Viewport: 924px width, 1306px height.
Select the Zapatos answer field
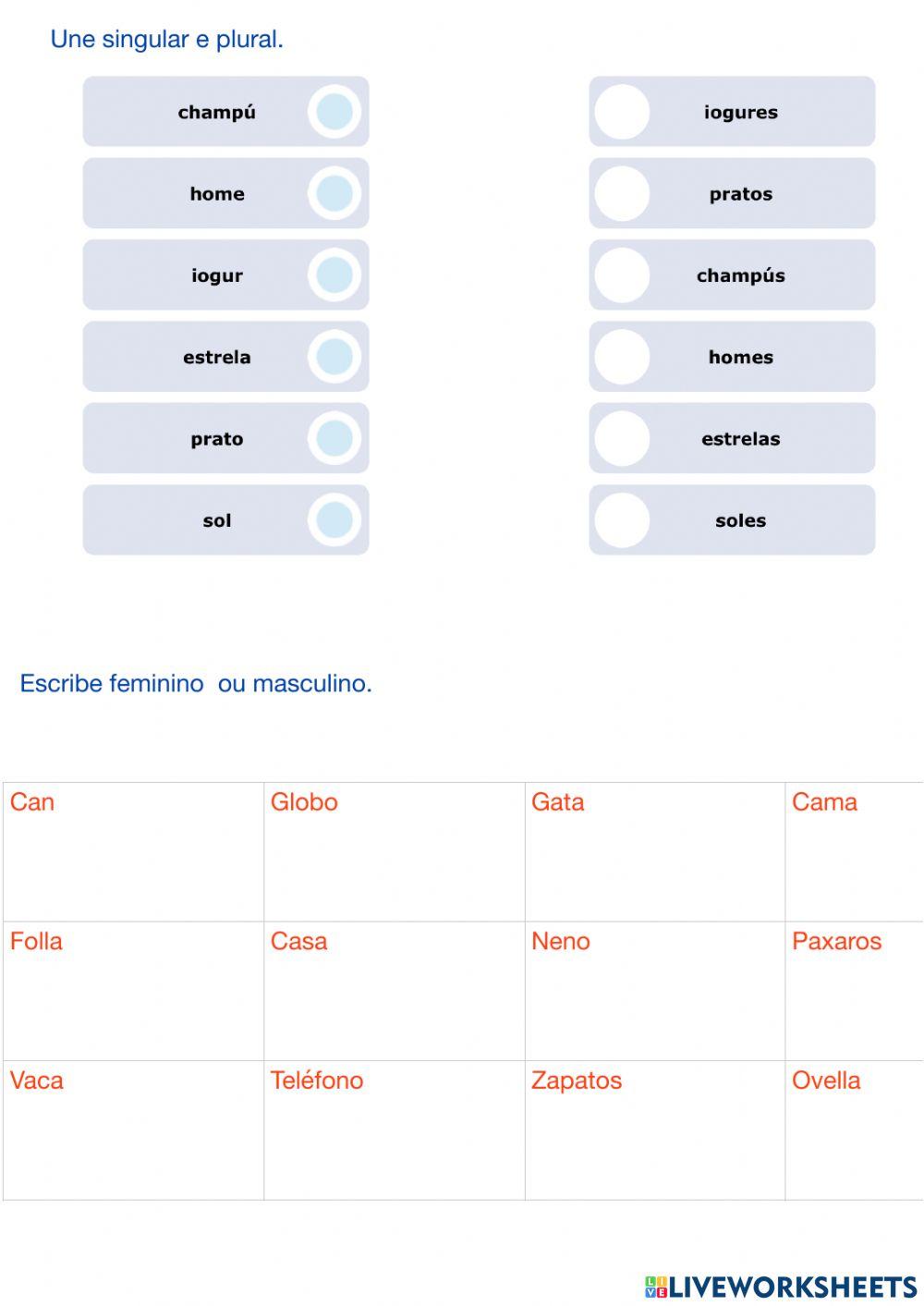point(654,1142)
